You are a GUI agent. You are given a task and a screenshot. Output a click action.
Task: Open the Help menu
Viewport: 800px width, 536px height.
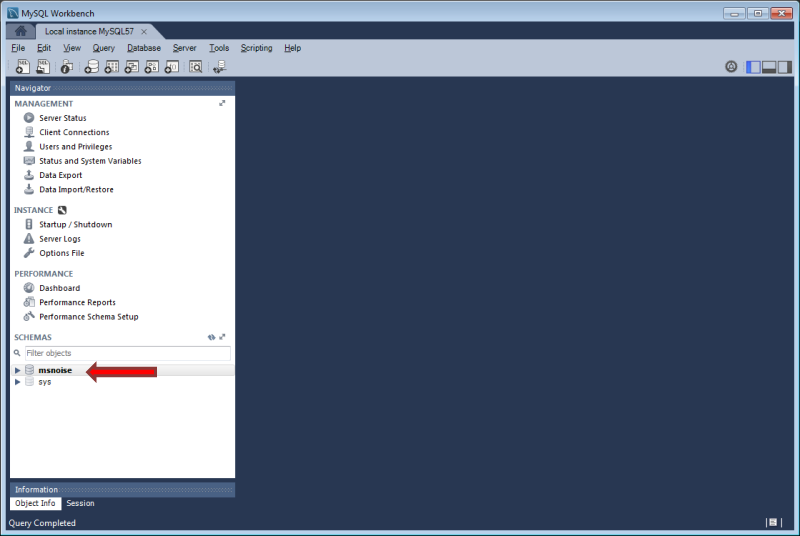(x=292, y=48)
